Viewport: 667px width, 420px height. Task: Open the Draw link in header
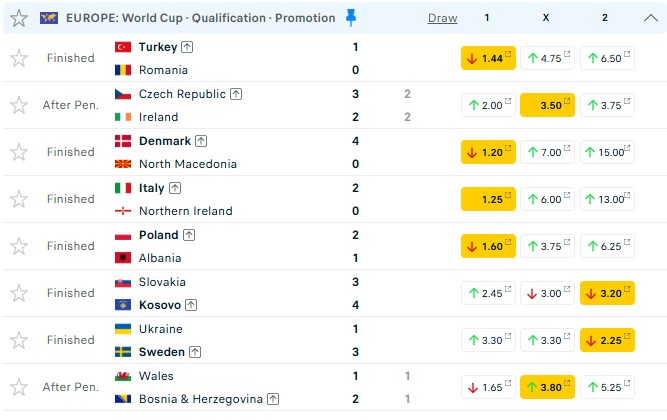pyautogui.click(x=442, y=18)
